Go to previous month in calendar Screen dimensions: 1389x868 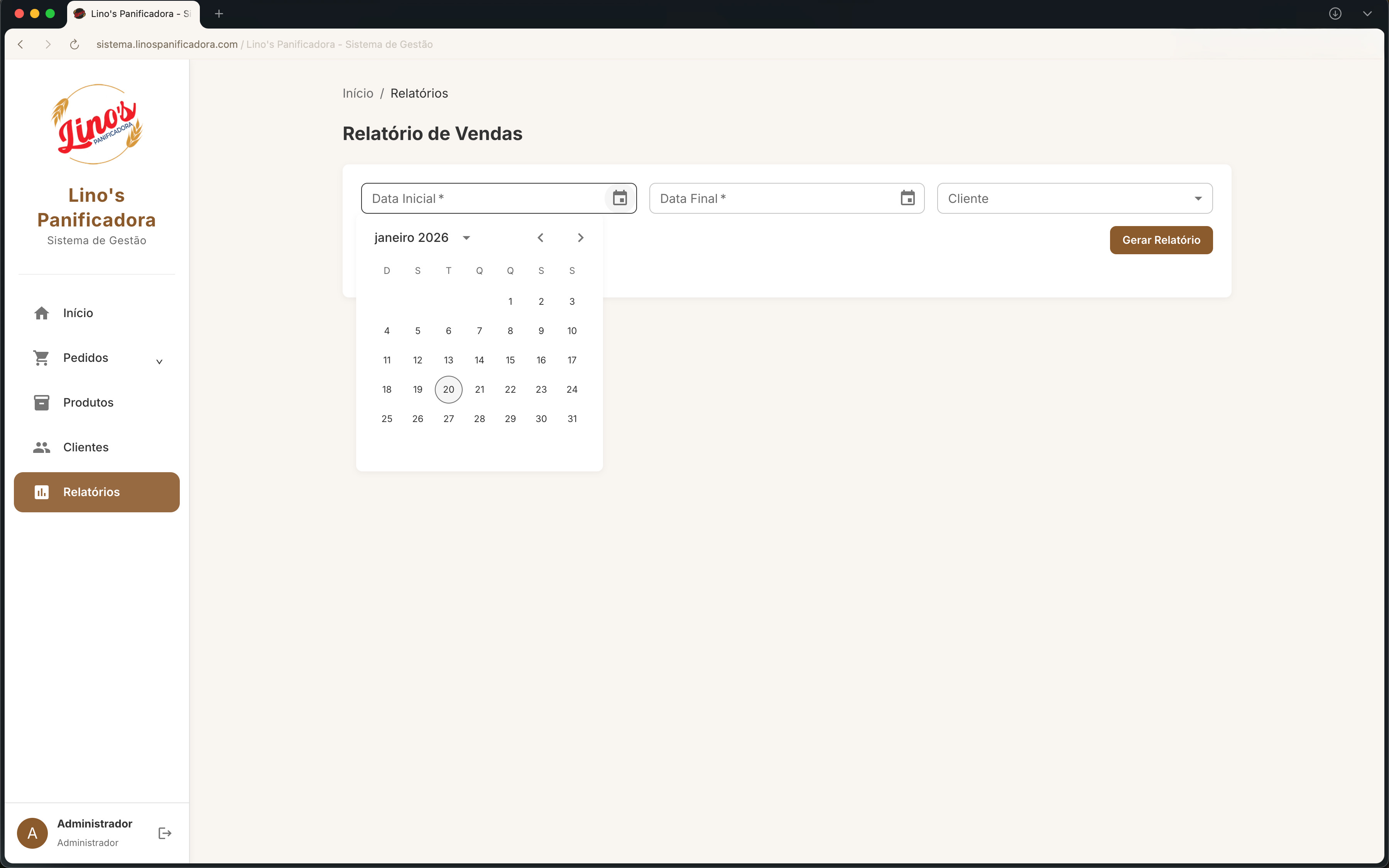point(540,238)
